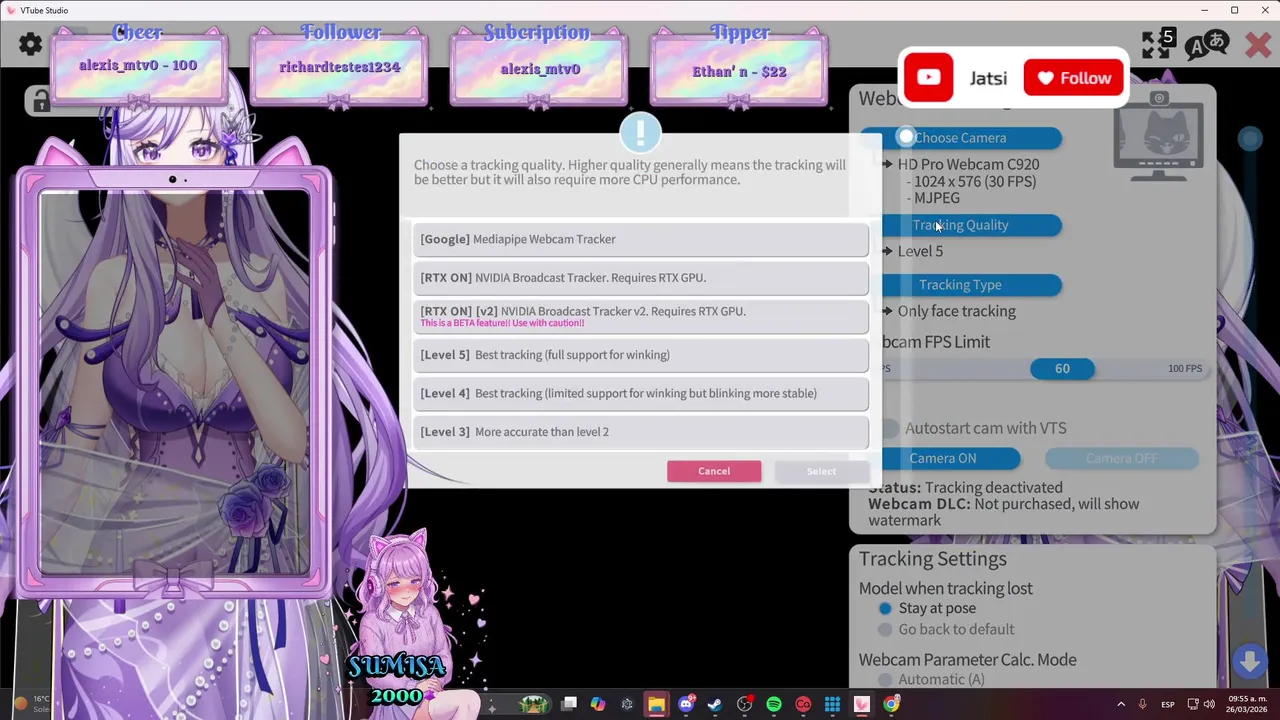This screenshot has width=1280, height=720.
Task: Select Level 4 best tracking option
Action: [641, 393]
